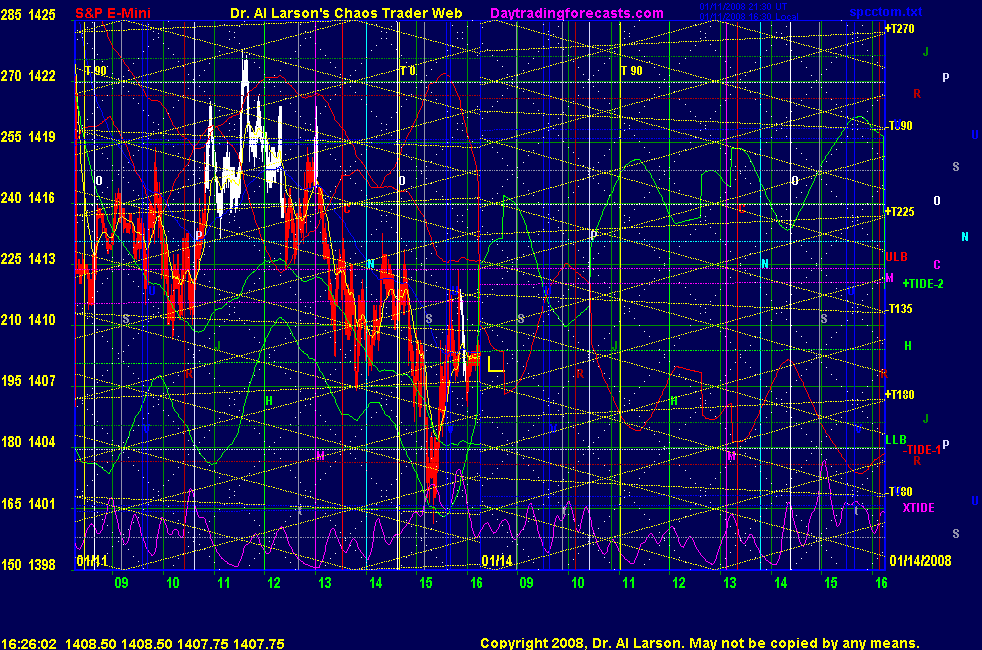This screenshot has height=650, width=982.
Task: Click the -T135 line label
Action: click(900, 309)
